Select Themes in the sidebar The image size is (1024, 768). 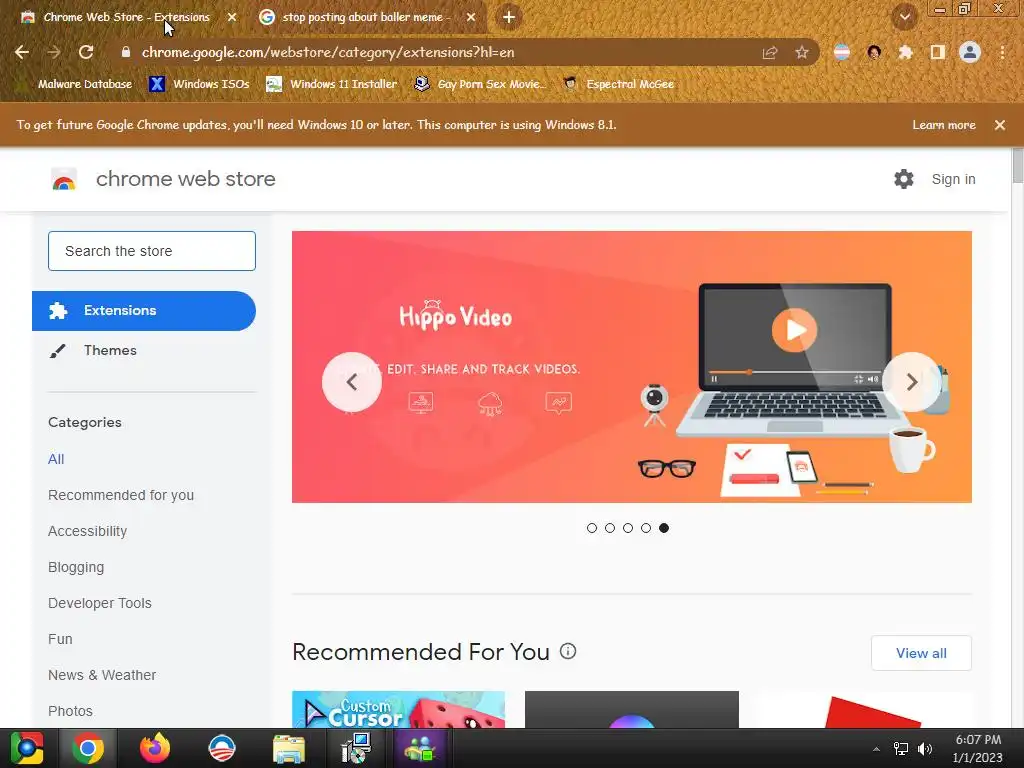[110, 351]
